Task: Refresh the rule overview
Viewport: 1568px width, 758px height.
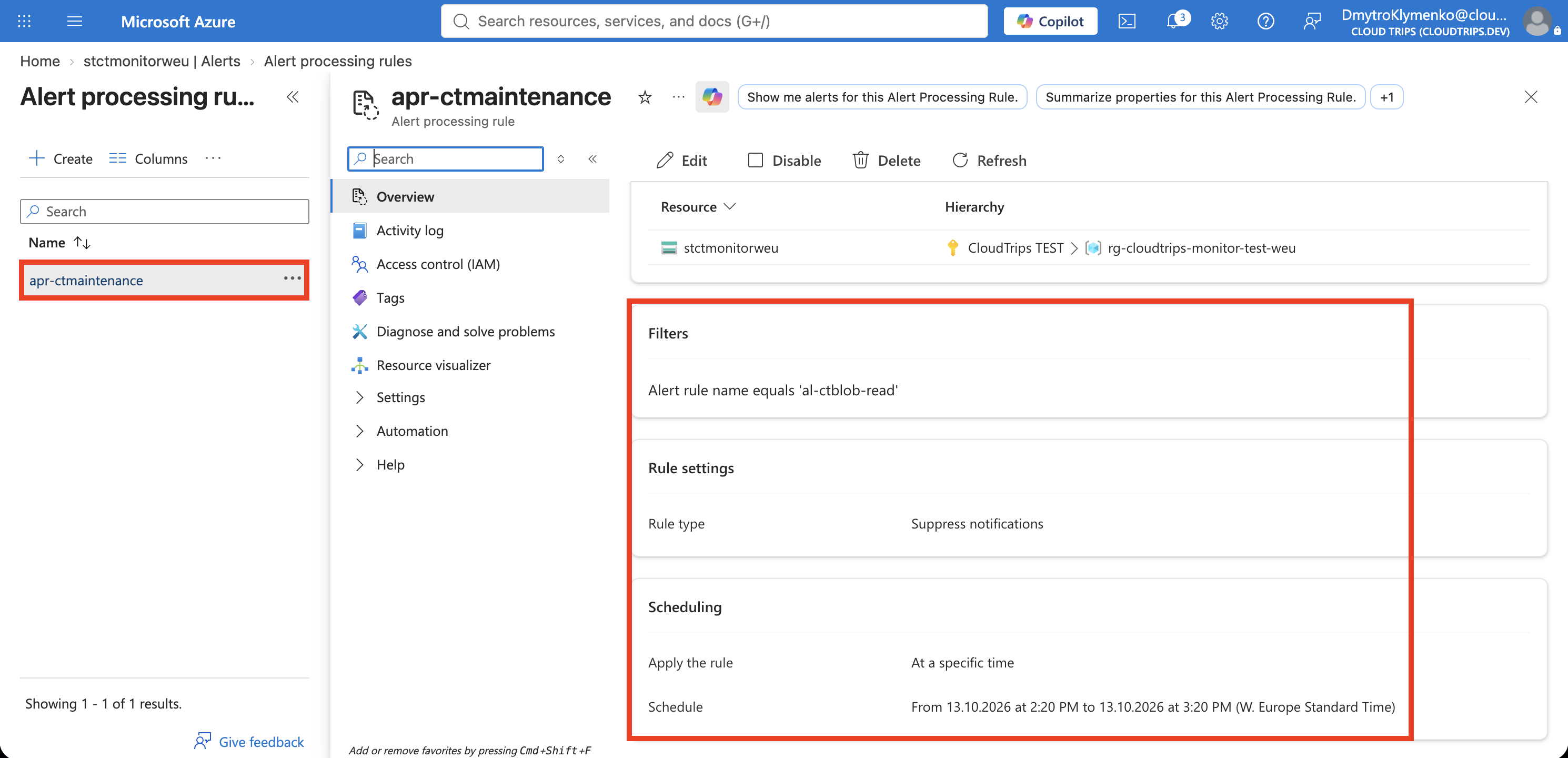Action: tap(989, 161)
